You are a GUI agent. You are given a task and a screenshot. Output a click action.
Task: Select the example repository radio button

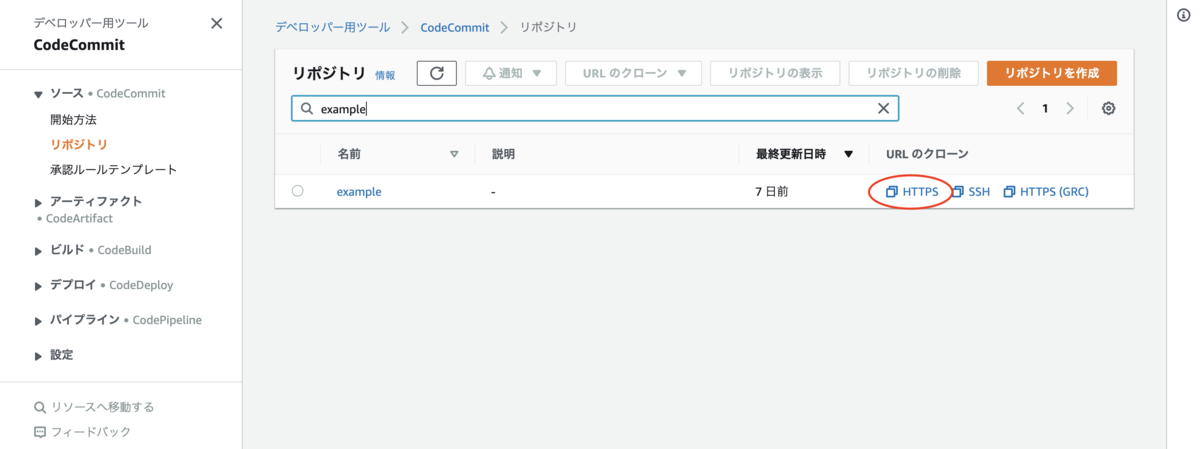[298, 191]
